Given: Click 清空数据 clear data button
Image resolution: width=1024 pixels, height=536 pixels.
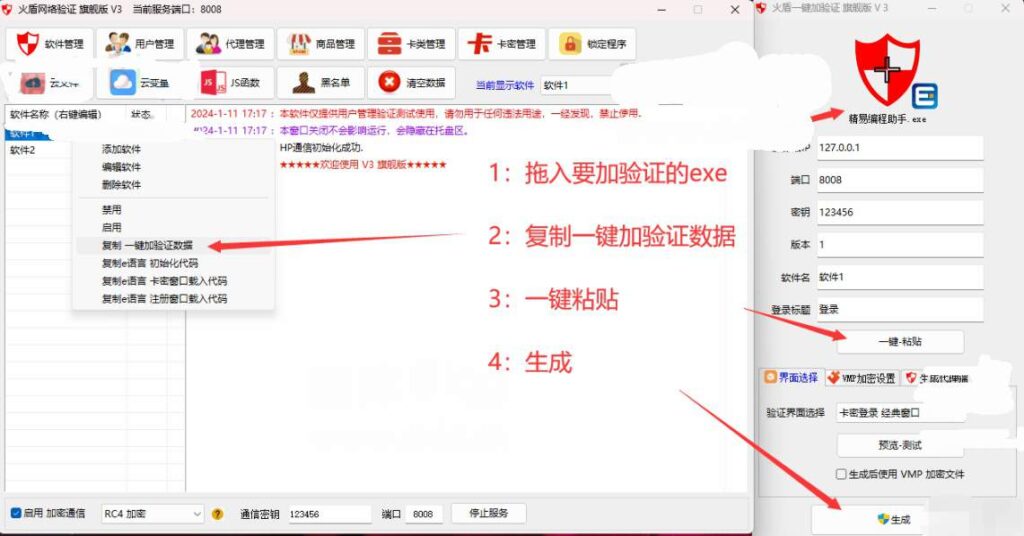Looking at the screenshot, I should [411, 83].
